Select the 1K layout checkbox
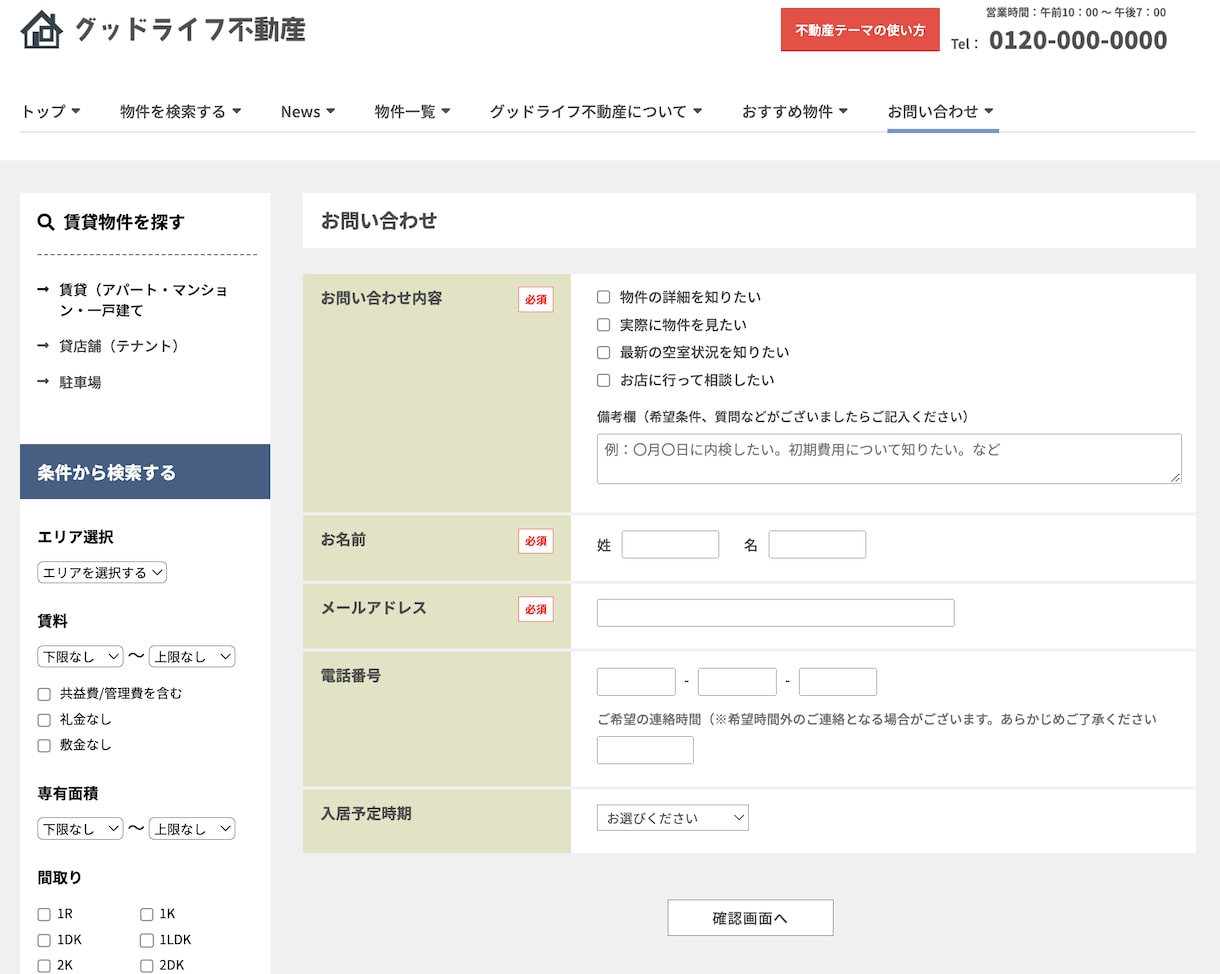The image size is (1220, 974). pos(147,914)
